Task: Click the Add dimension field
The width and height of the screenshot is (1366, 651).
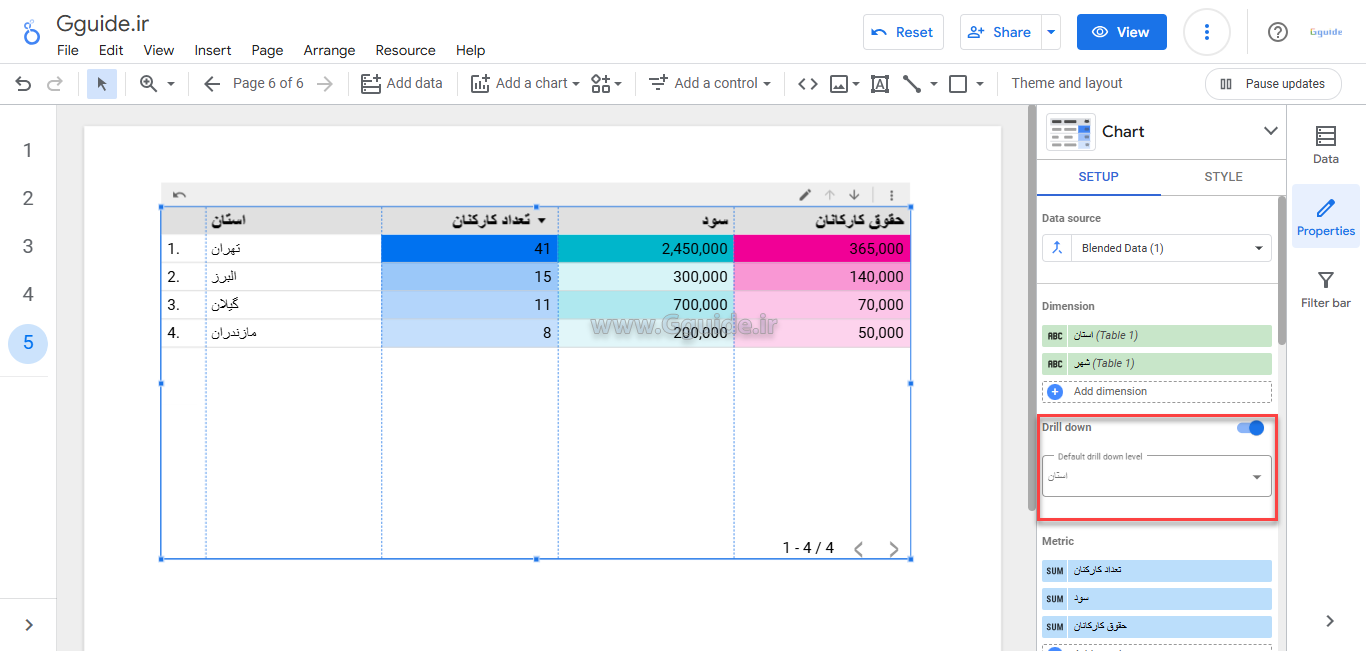Action: coord(1157,392)
